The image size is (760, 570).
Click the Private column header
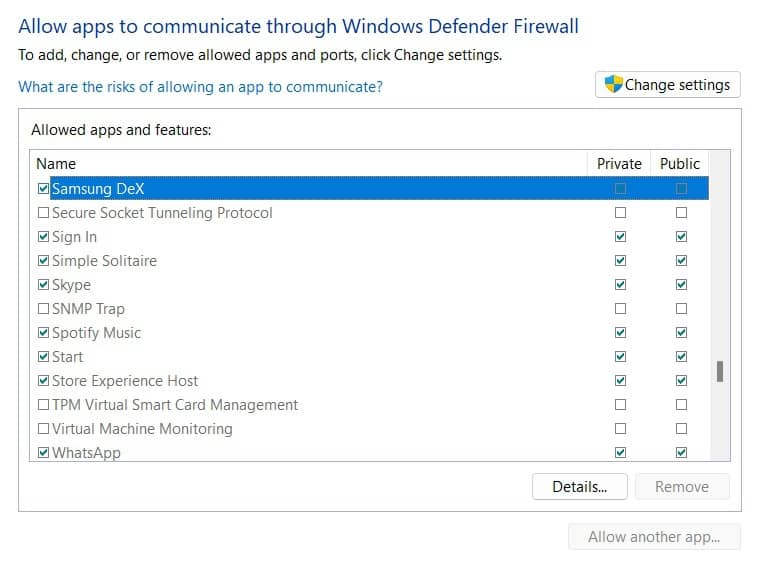pos(619,164)
